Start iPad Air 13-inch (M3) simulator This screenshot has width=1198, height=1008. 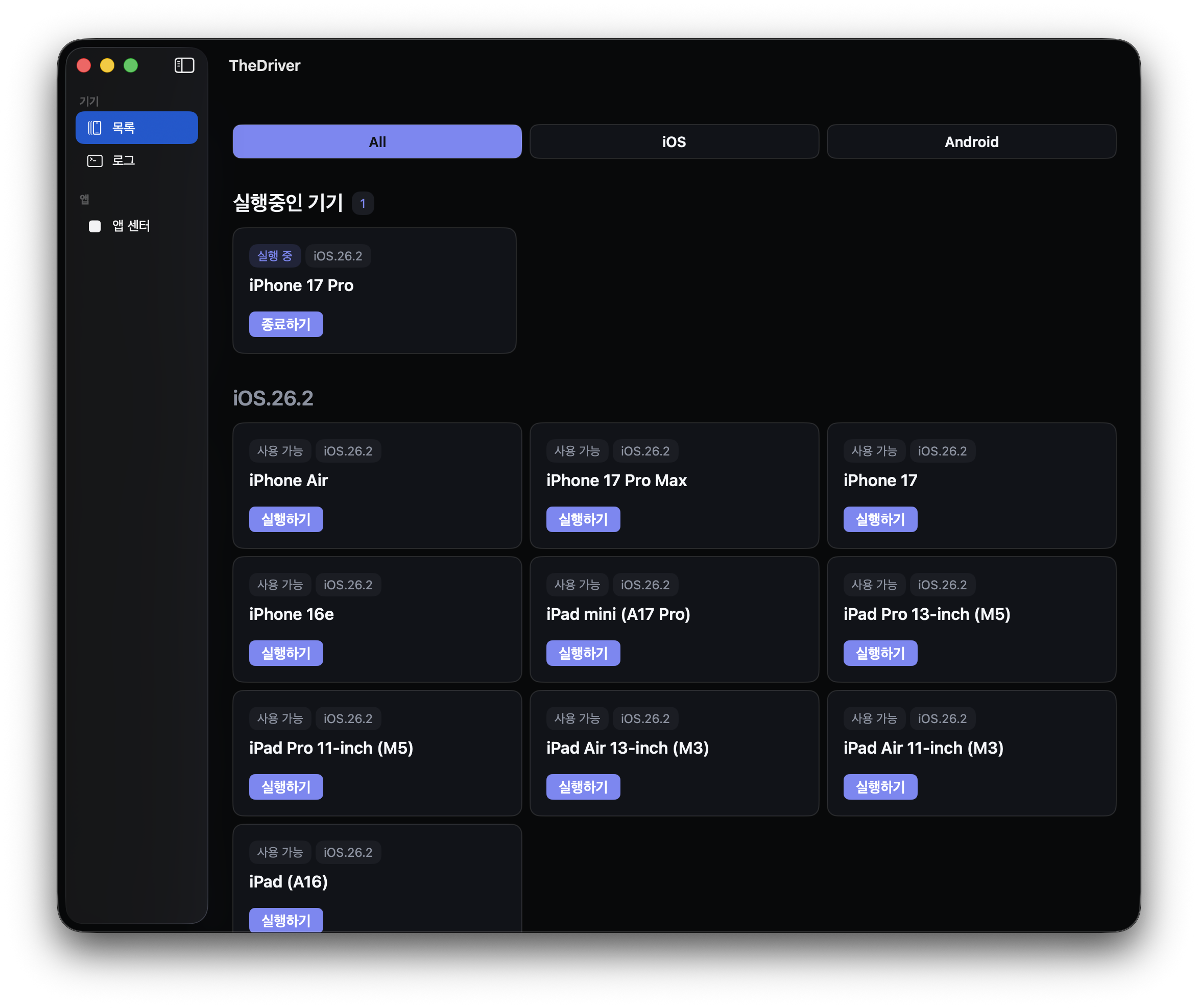(583, 787)
